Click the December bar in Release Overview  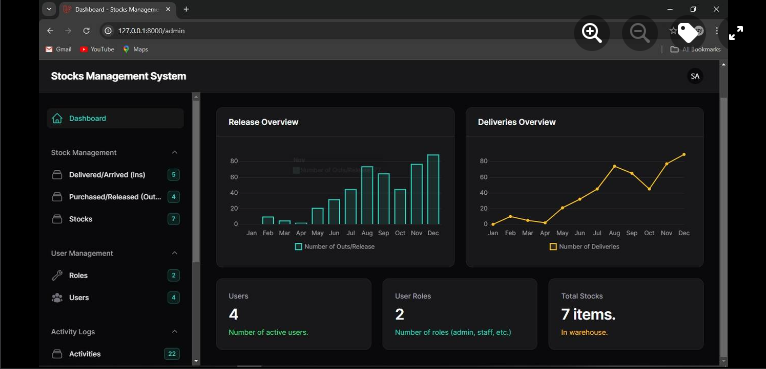click(x=433, y=189)
